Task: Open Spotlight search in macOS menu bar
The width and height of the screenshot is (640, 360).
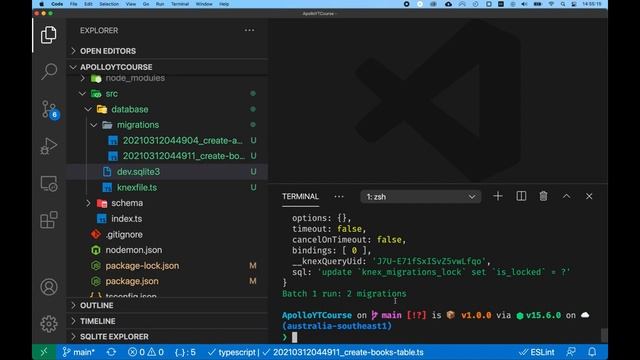Action: pos(563,4)
